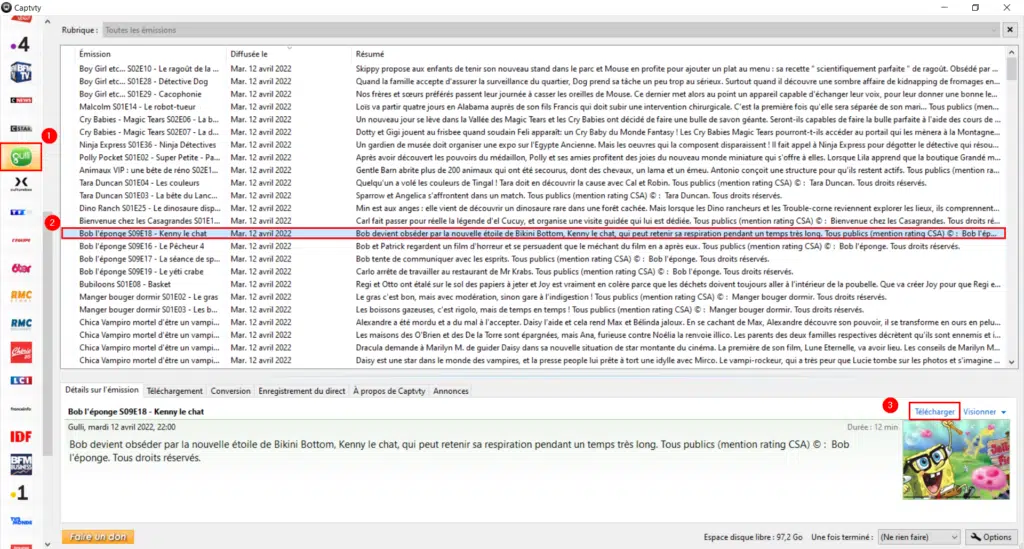Select 'Bob l'éponge S09E17 - La séance de sp...' row
This screenshot has height=549, width=1024.
coord(533,259)
